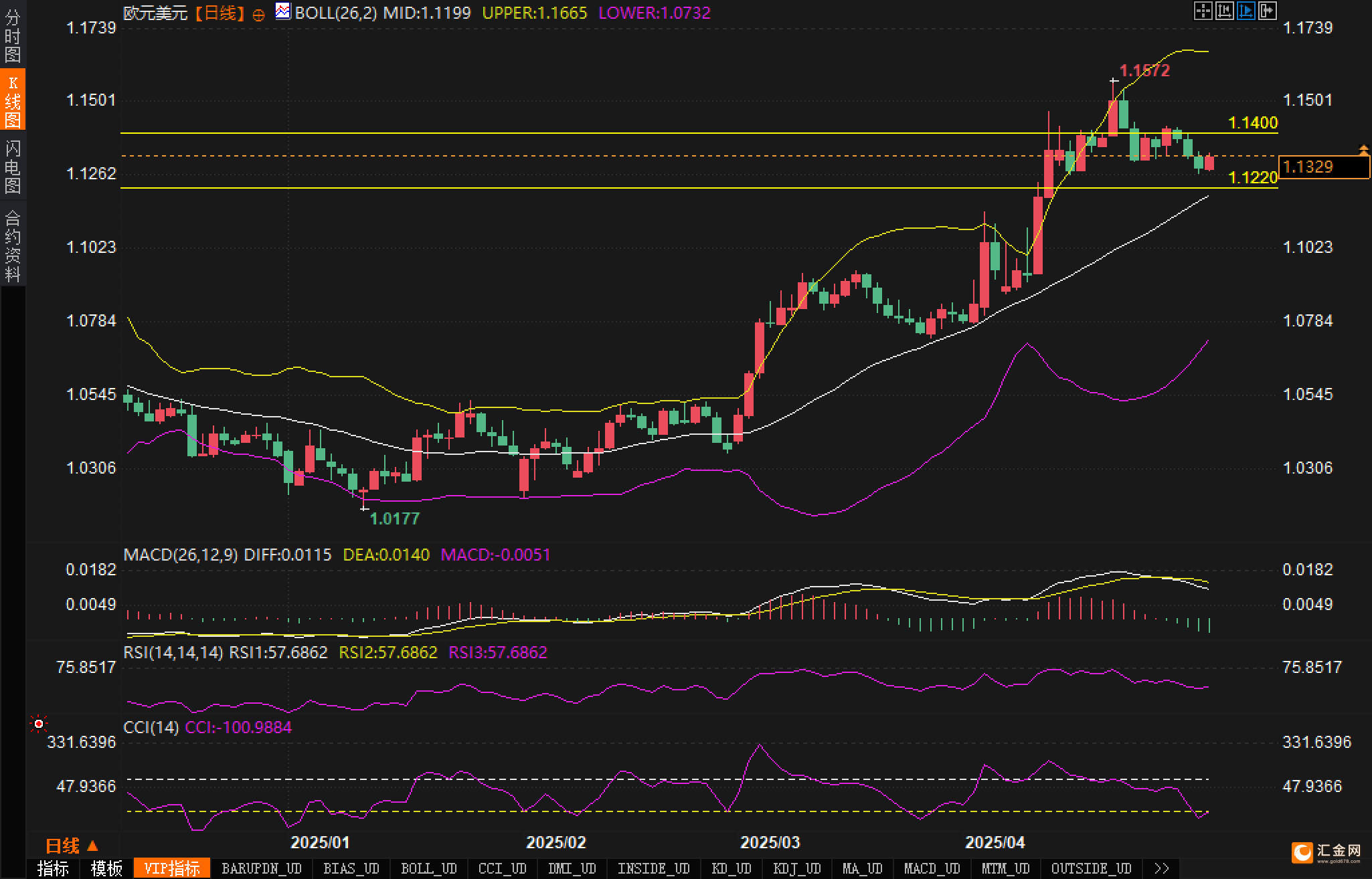Click the expand-right panel arrow icon
Image resolution: width=1372 pixels, height=879 pixels.
[x=1268, y=11]
